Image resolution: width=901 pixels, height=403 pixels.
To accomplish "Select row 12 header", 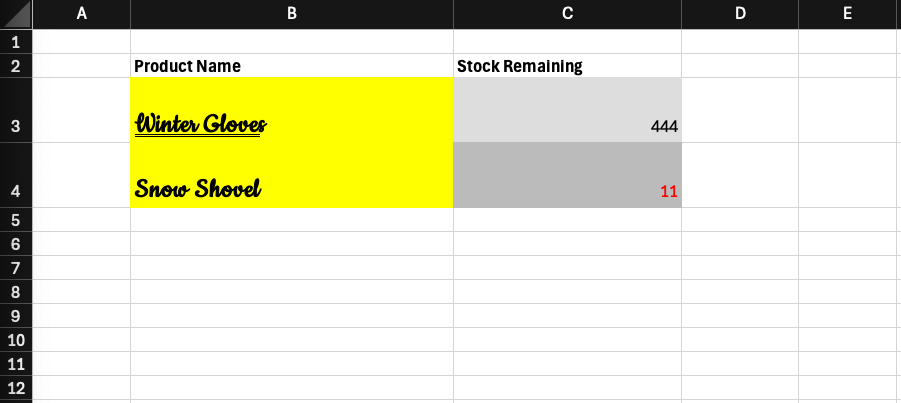I will pos(16,387).
